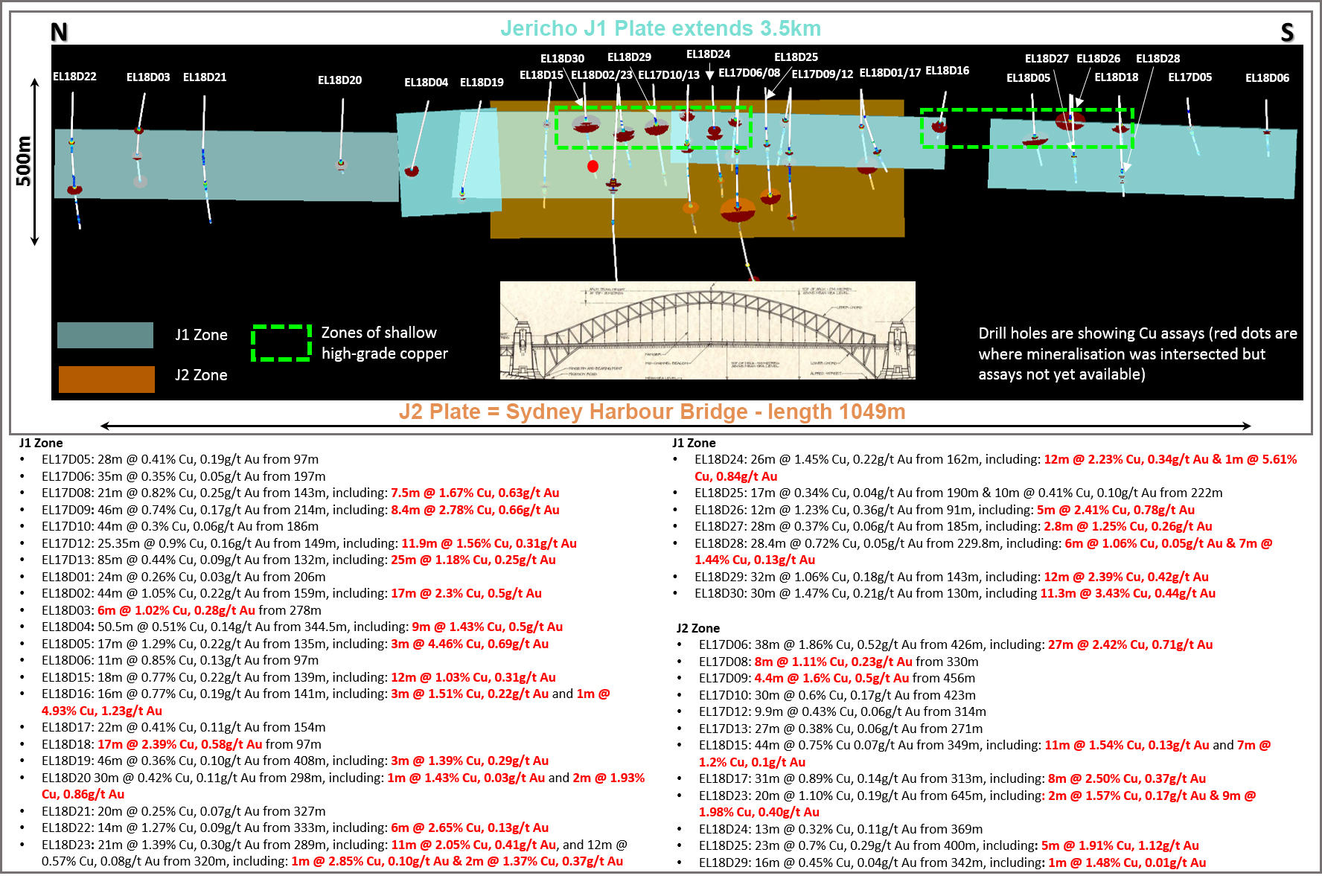The image size is (1322, 896).
Task: Click drill hole label EL18D29
Action: tap(629, 57)
